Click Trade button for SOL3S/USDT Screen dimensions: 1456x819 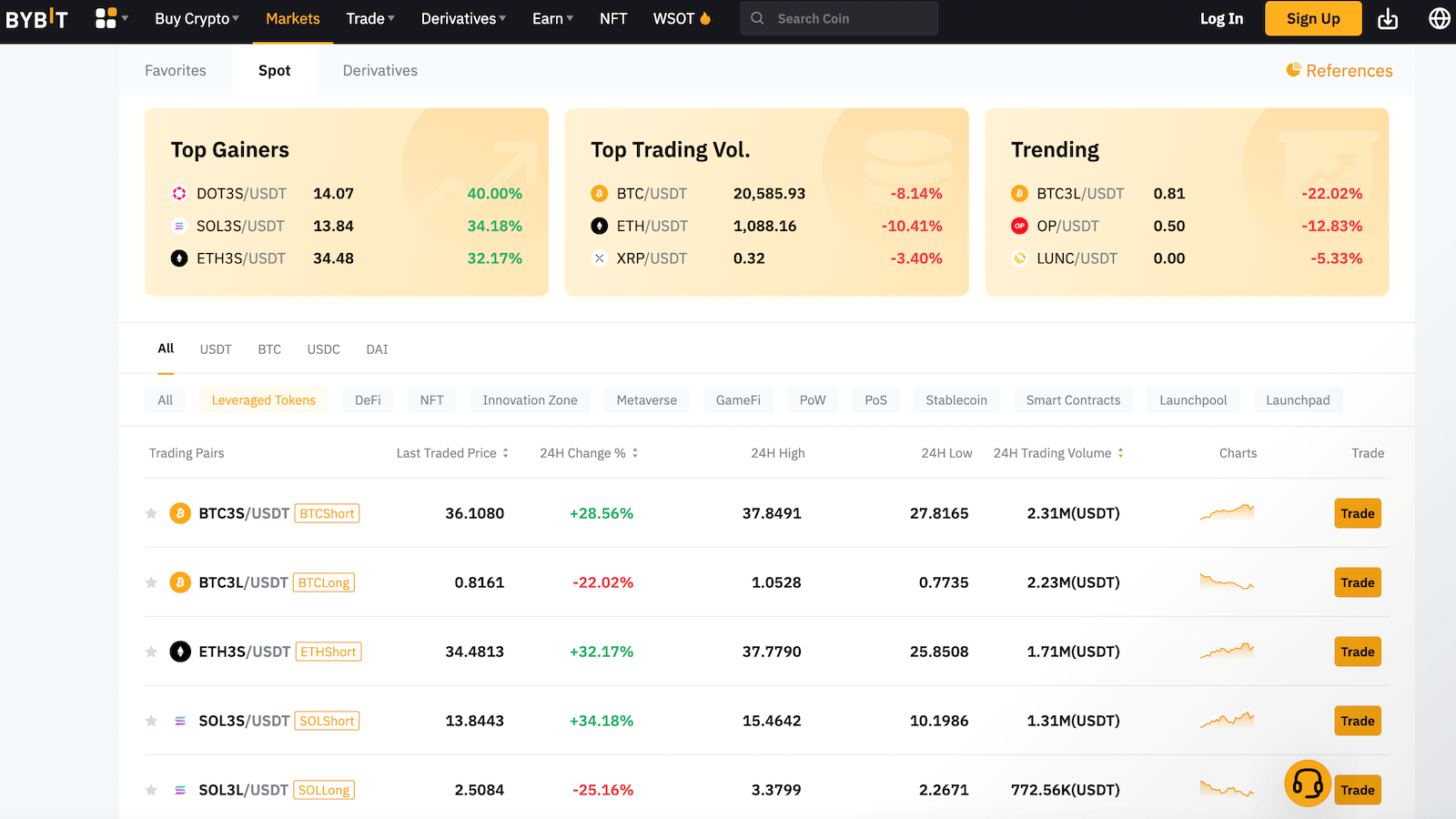point(1358,721)
